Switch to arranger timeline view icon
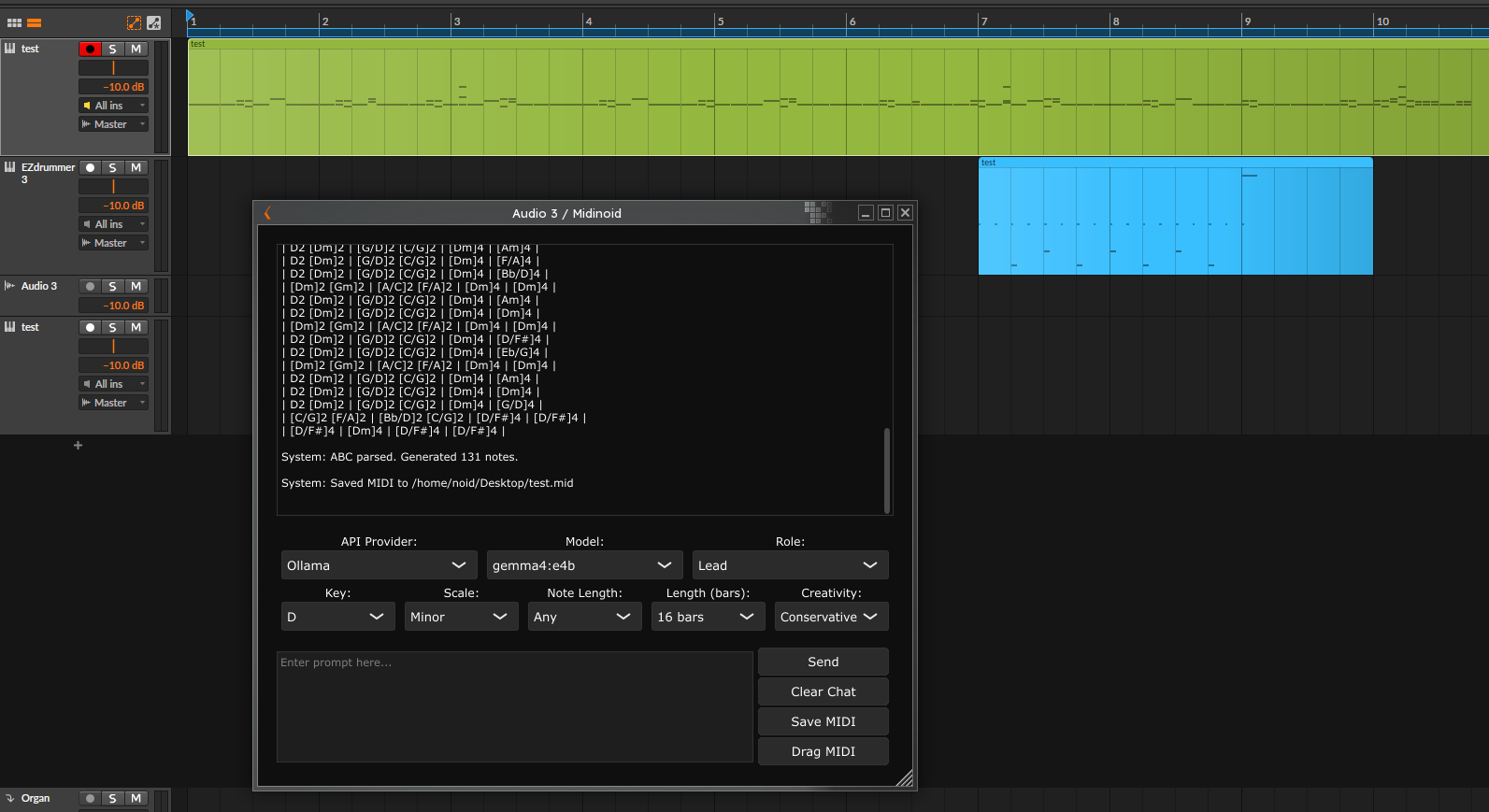Viewport: 1489px width, 812px height. (x=34, y=22)
